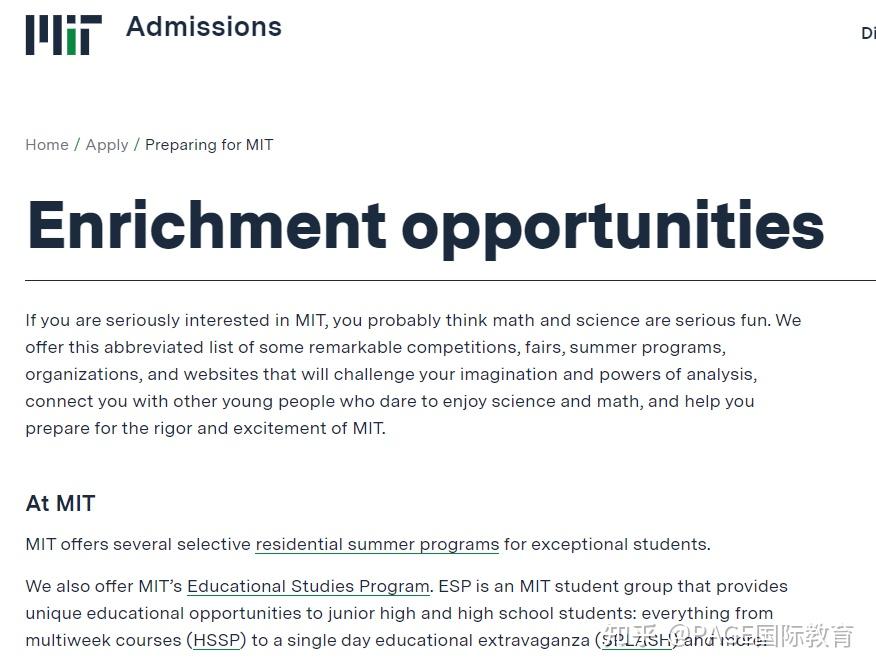
Task: Go to the Home breadcrumb
Action: 47,145
